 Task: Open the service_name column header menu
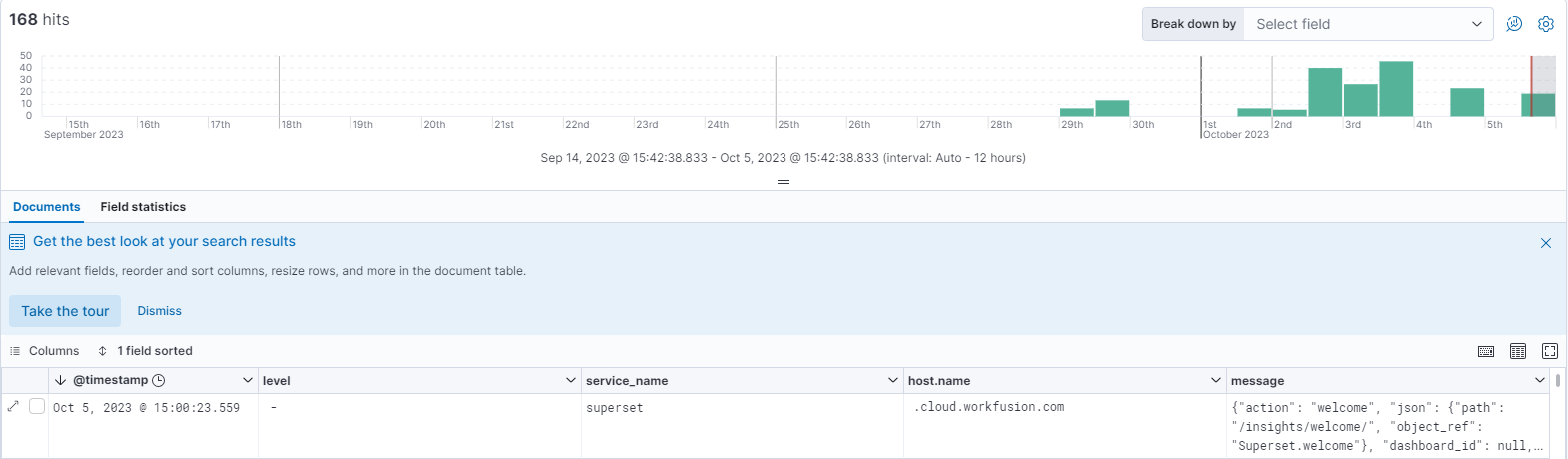tap(893, 380)
